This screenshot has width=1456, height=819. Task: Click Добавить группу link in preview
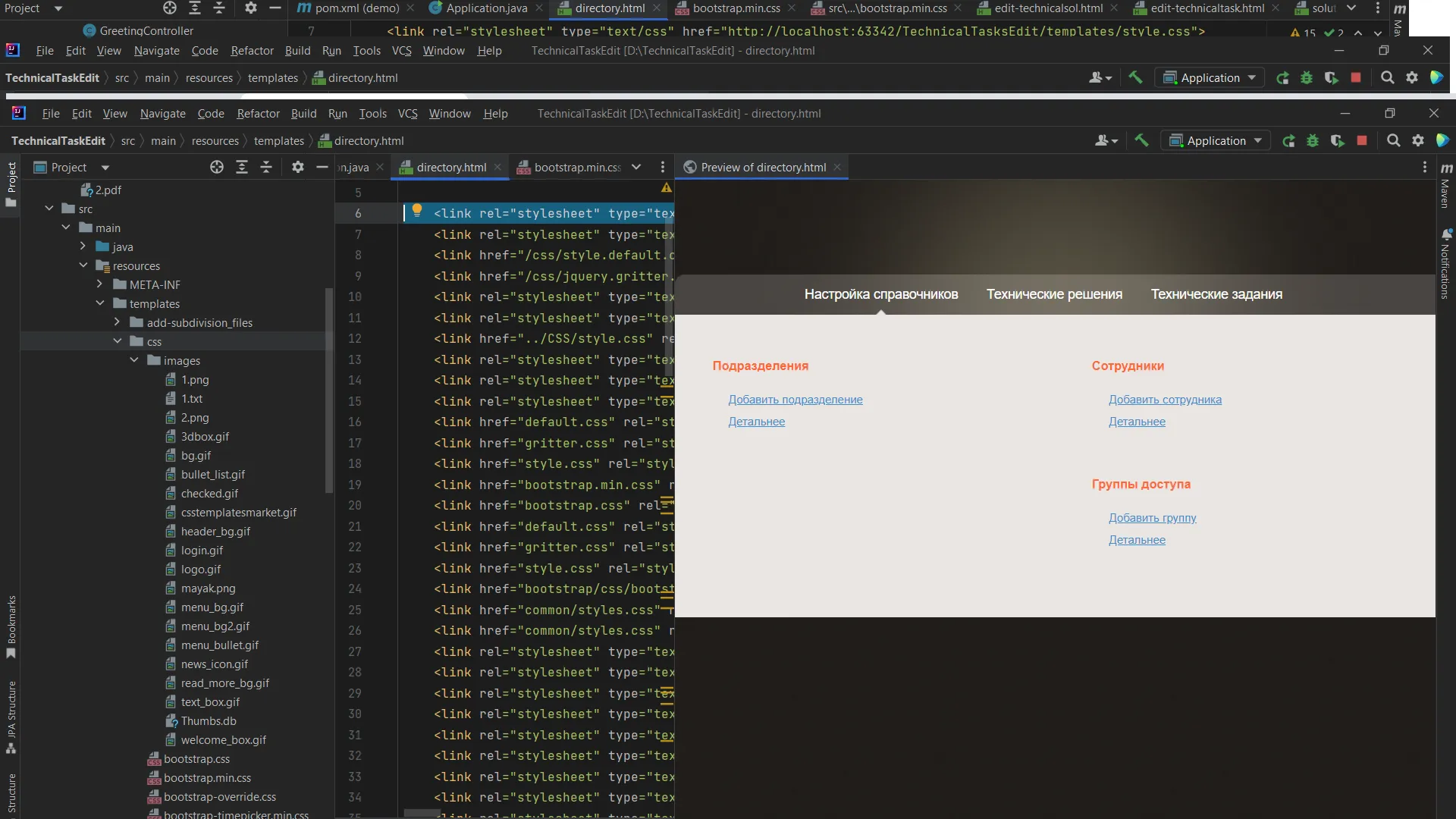[x=1152, y=518]
